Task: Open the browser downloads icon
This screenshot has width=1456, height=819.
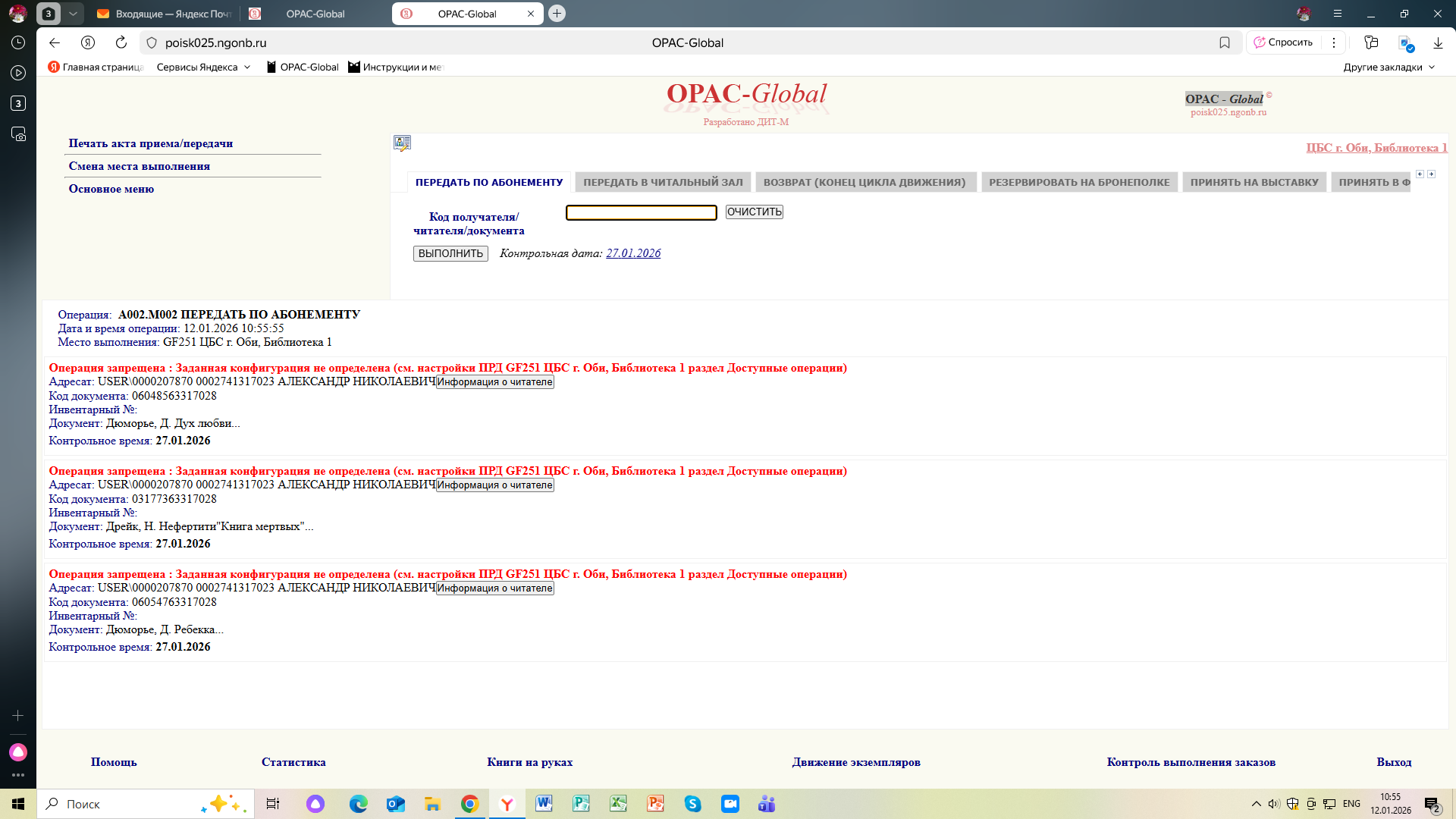Action: tap(1438, 42)
